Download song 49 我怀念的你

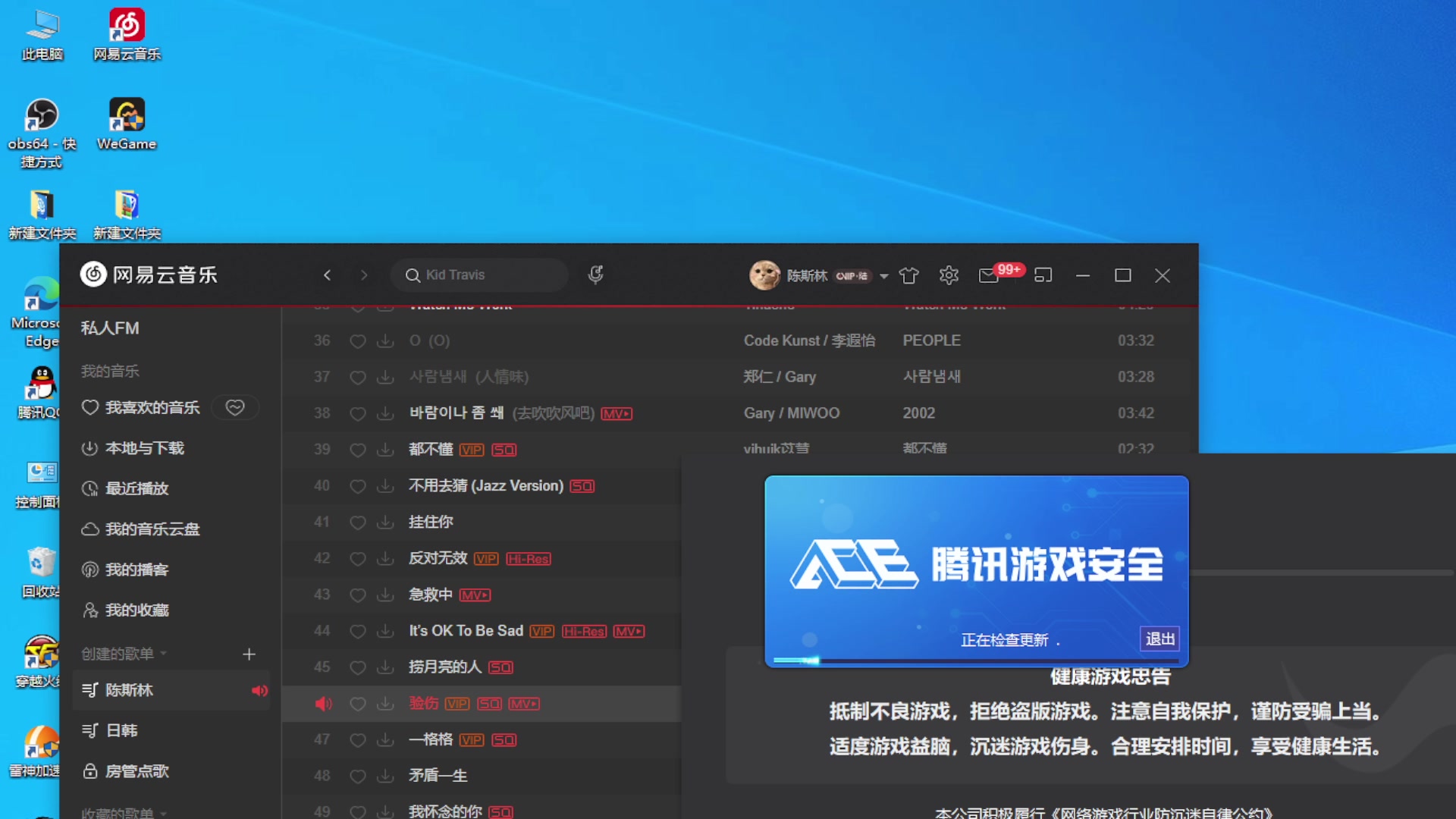tap(385, 811)
